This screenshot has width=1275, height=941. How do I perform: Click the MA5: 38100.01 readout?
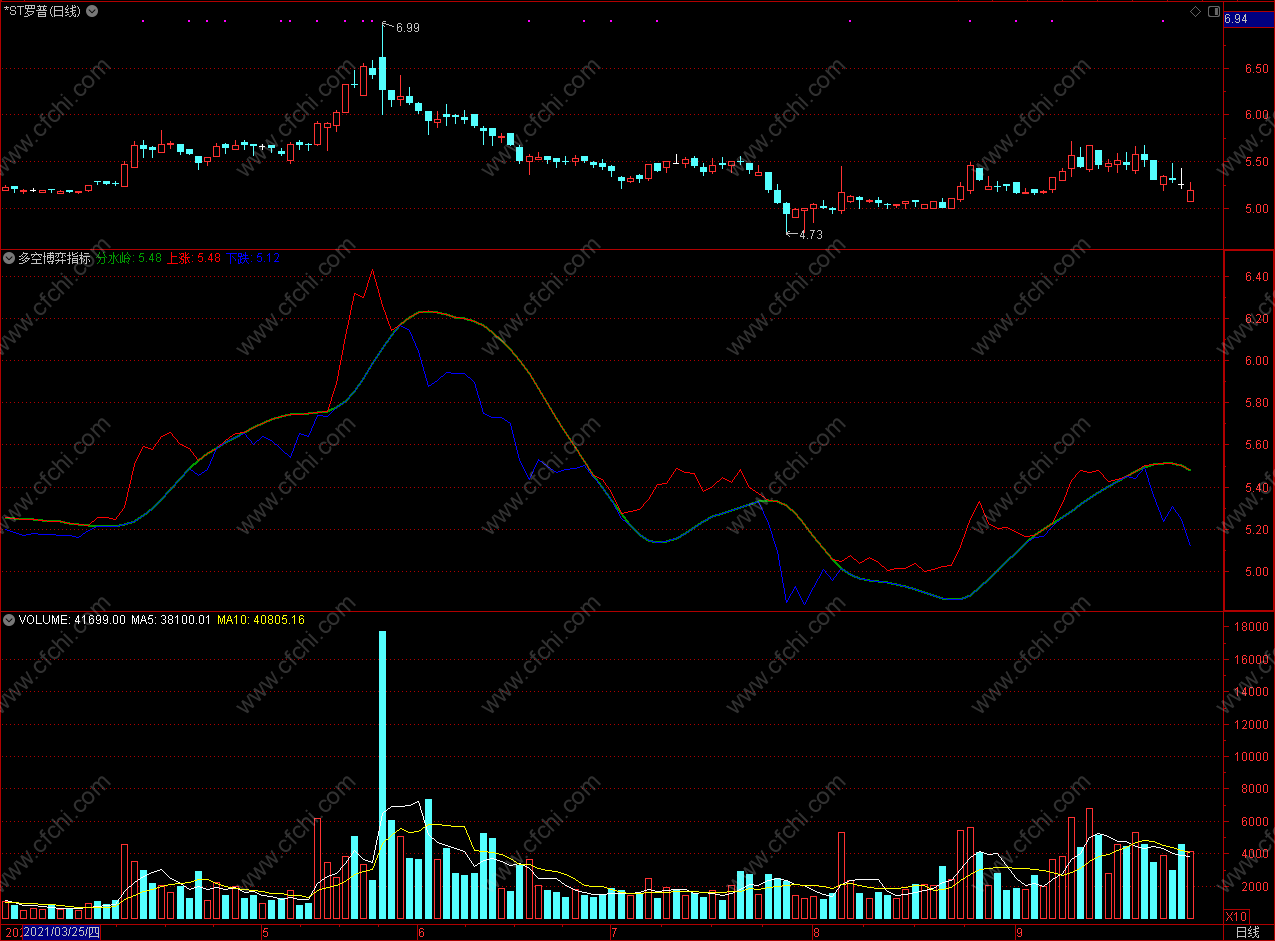pos(171,620)
